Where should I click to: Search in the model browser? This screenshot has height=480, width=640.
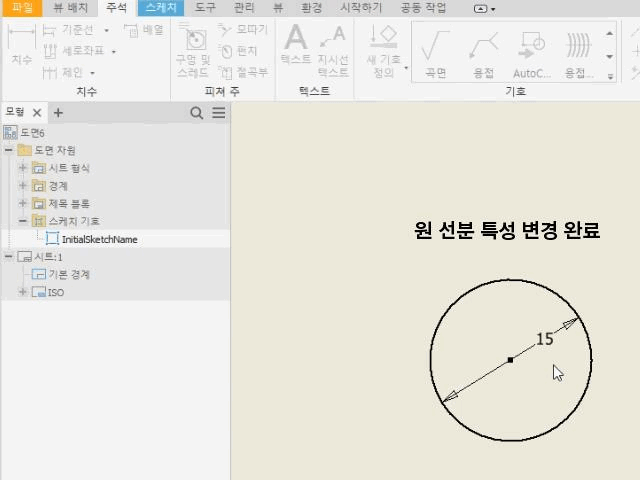[x=196, y=113]
